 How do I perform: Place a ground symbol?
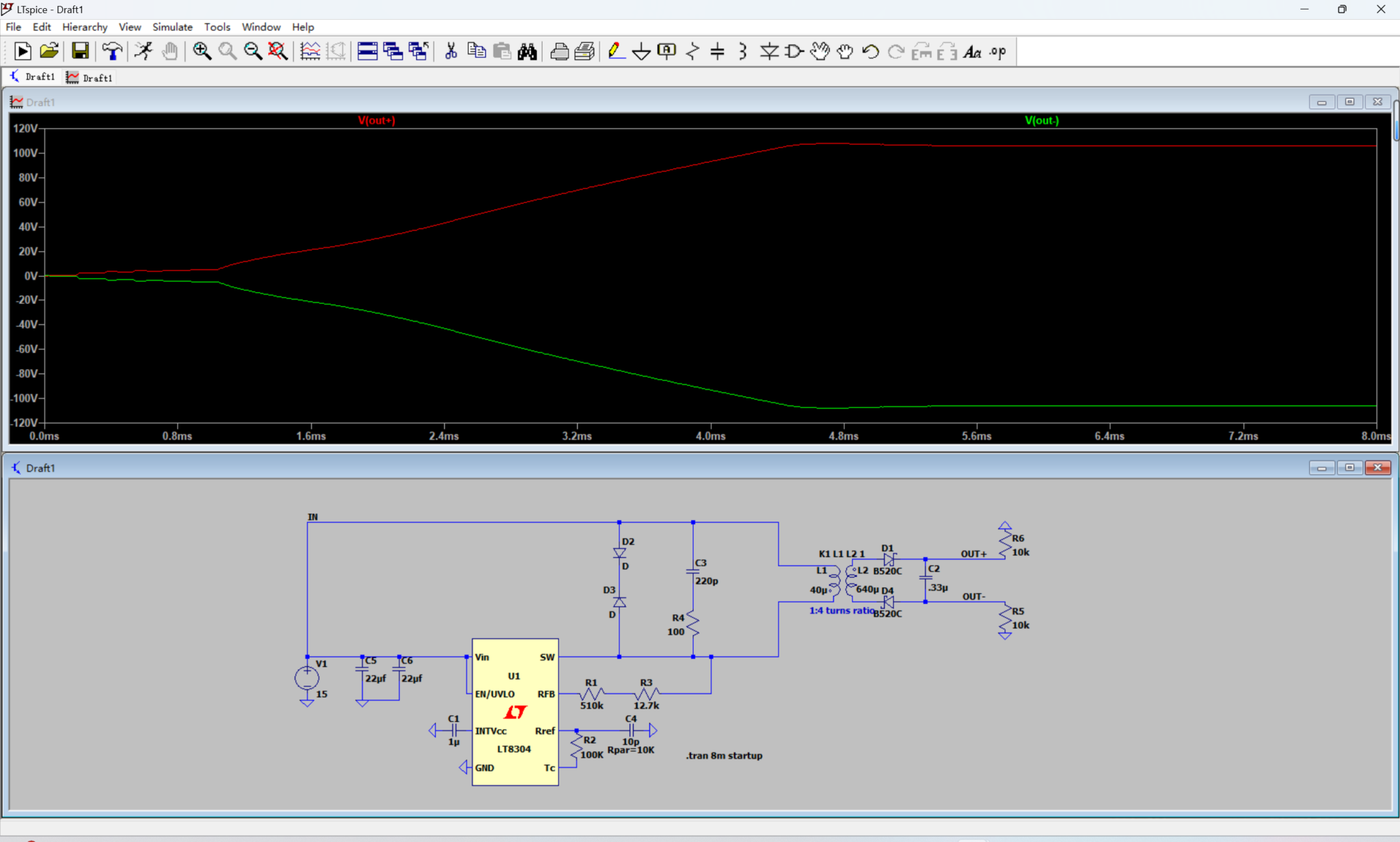coord(641,51)
